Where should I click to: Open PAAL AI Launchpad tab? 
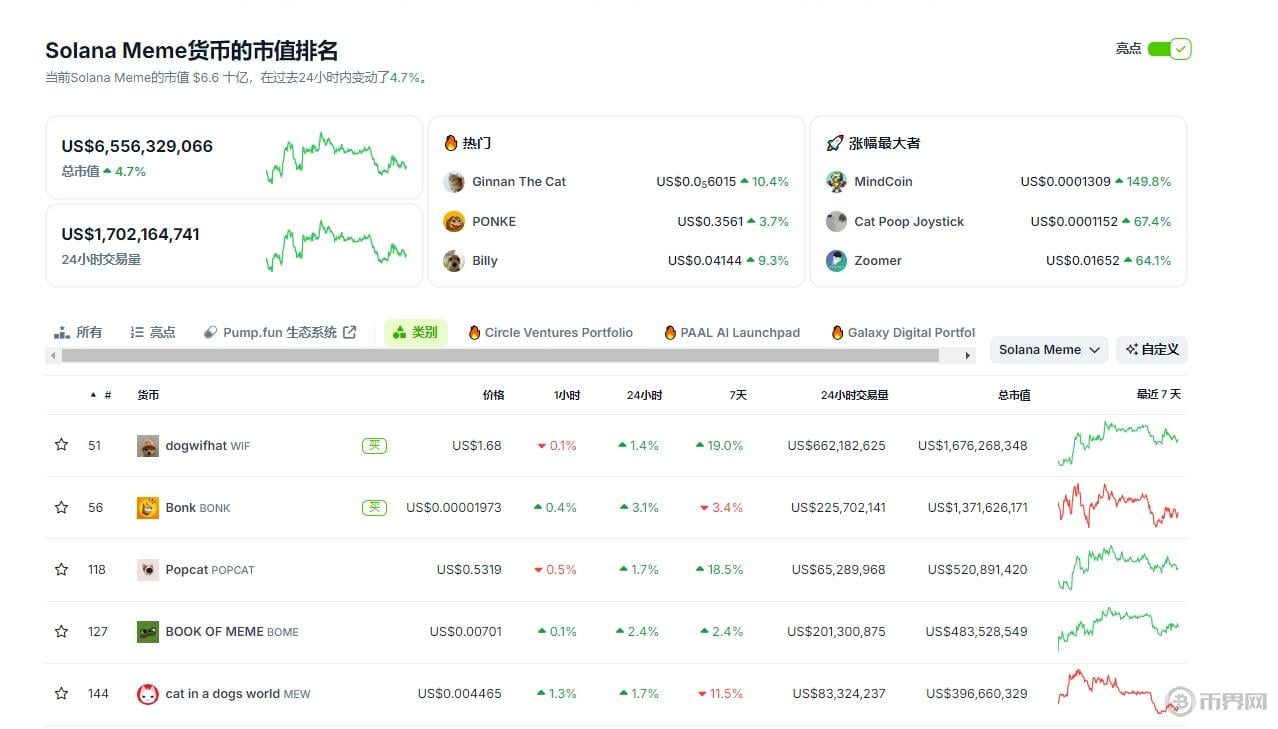pyautogui.click(x=732, y=332)
